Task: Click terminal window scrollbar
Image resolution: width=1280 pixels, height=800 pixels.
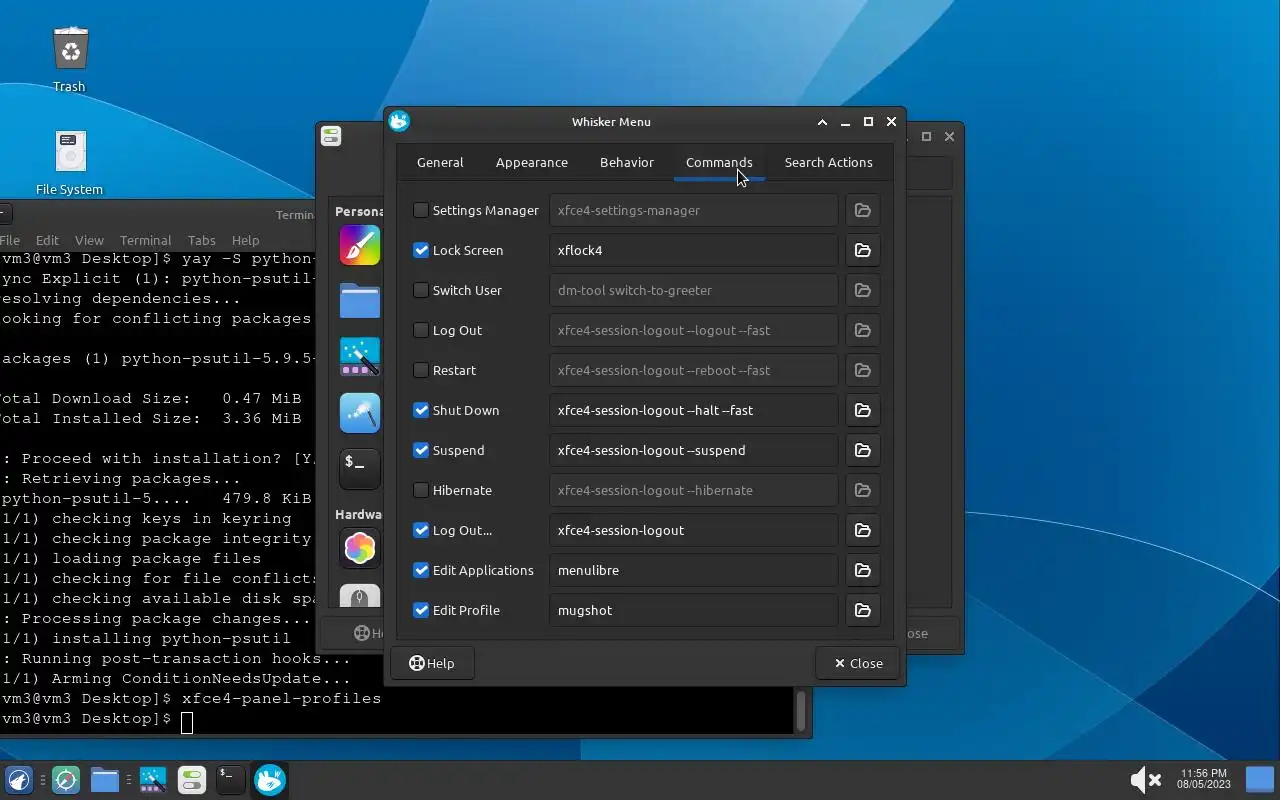Action: [x=800, y=710]
